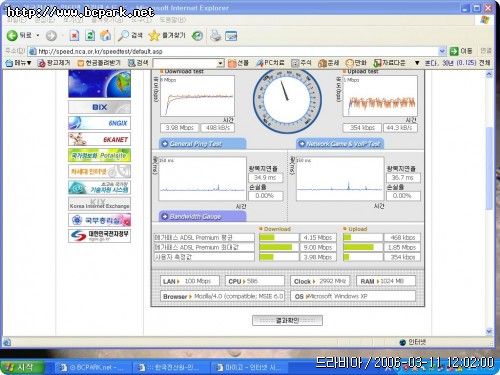Viewport: 500px width, 375px height.
Task: Click the Upload test graph
Action: [380, 96]
